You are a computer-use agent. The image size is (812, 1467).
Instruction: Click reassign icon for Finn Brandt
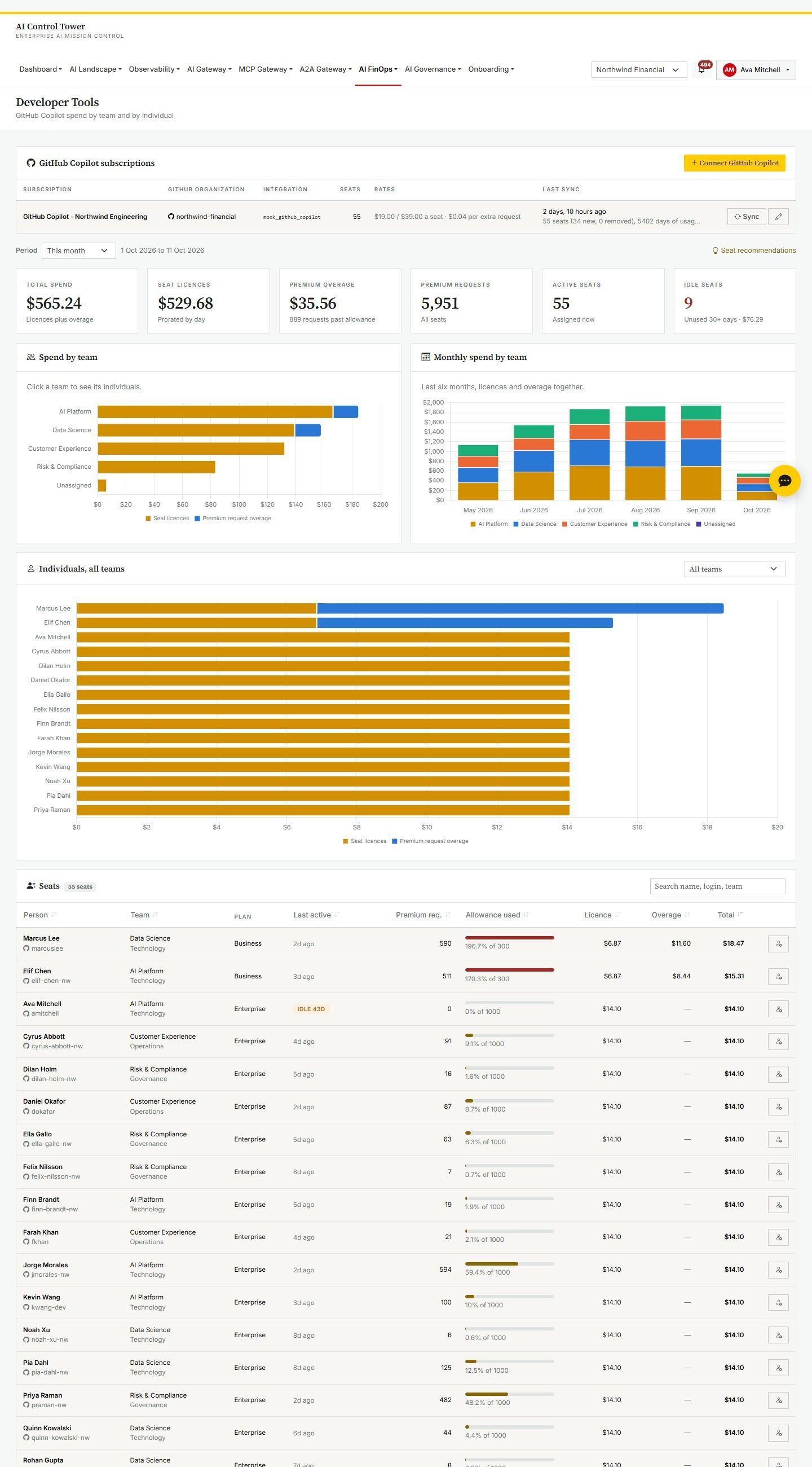[x=778, y=1205]
